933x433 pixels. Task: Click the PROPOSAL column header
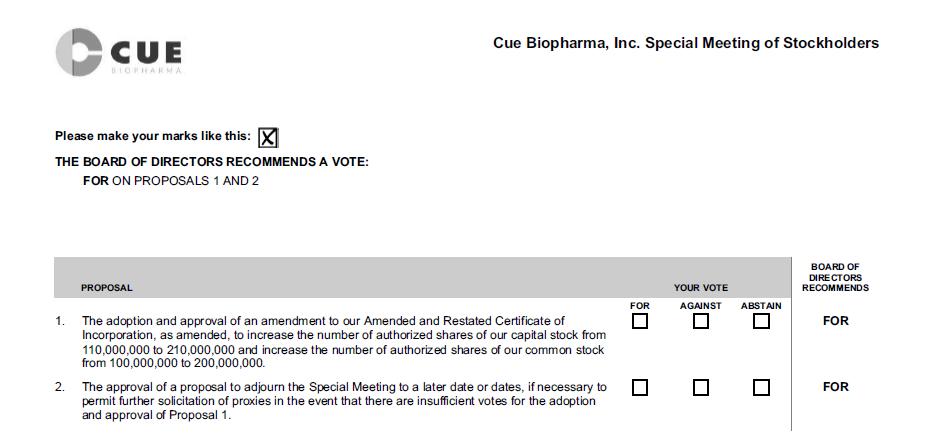(x=107, y=288)
